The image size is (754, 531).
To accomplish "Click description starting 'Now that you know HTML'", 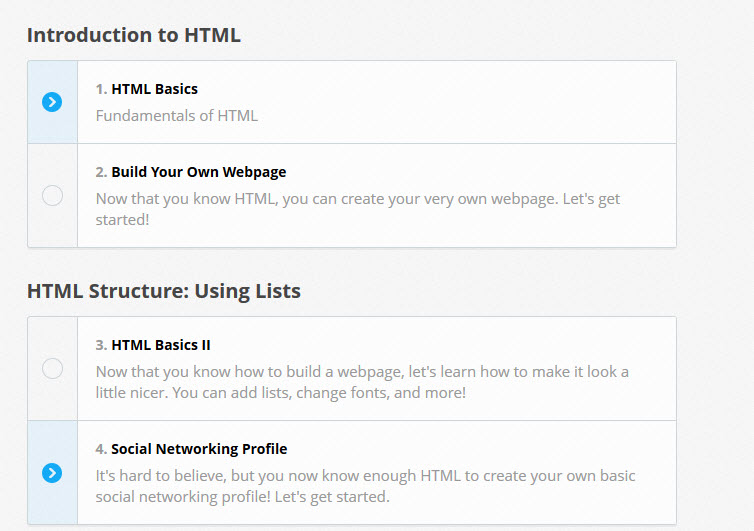I will click(358, 209).
